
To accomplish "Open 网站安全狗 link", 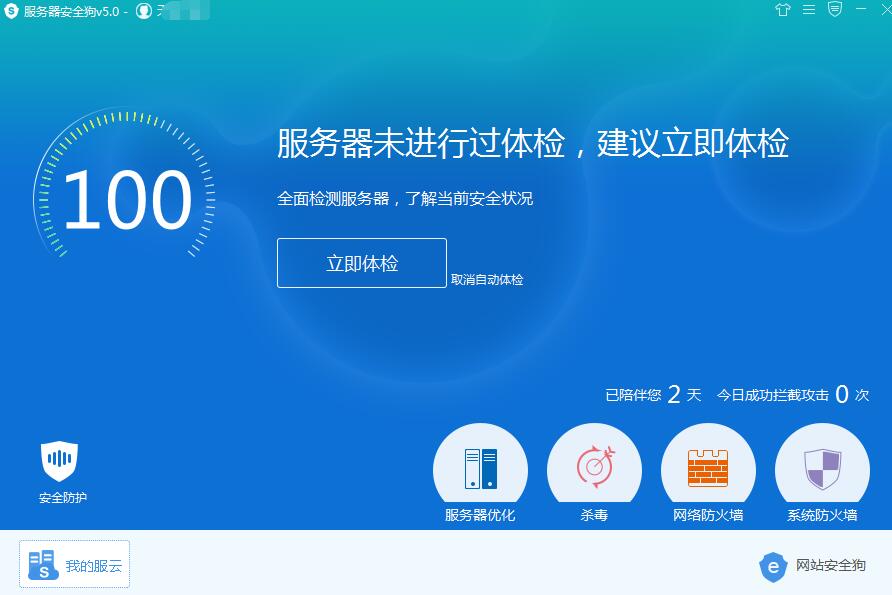I will (813, 566).
